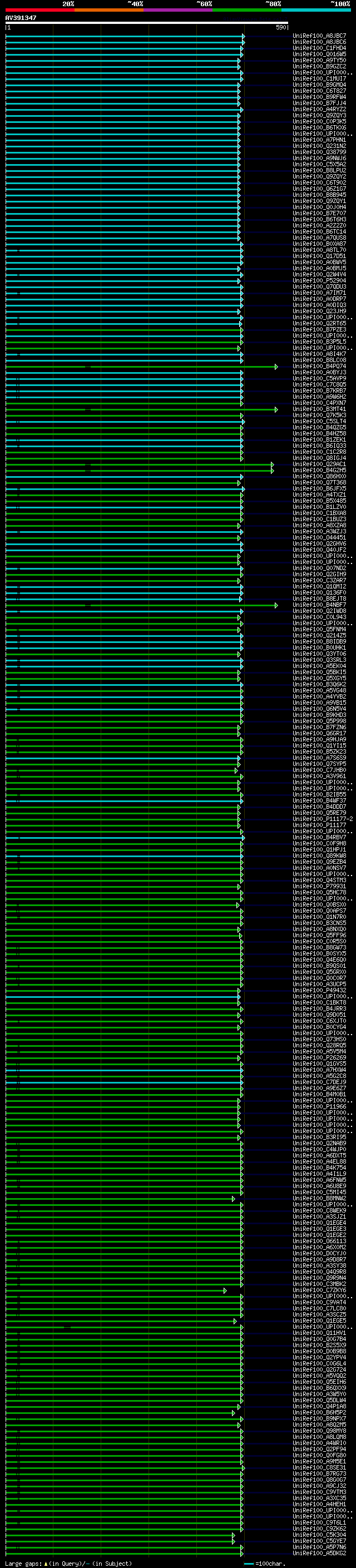Select hit label UniRef100_A7PHN1
356x1568 pixels.
click(319, 140)
